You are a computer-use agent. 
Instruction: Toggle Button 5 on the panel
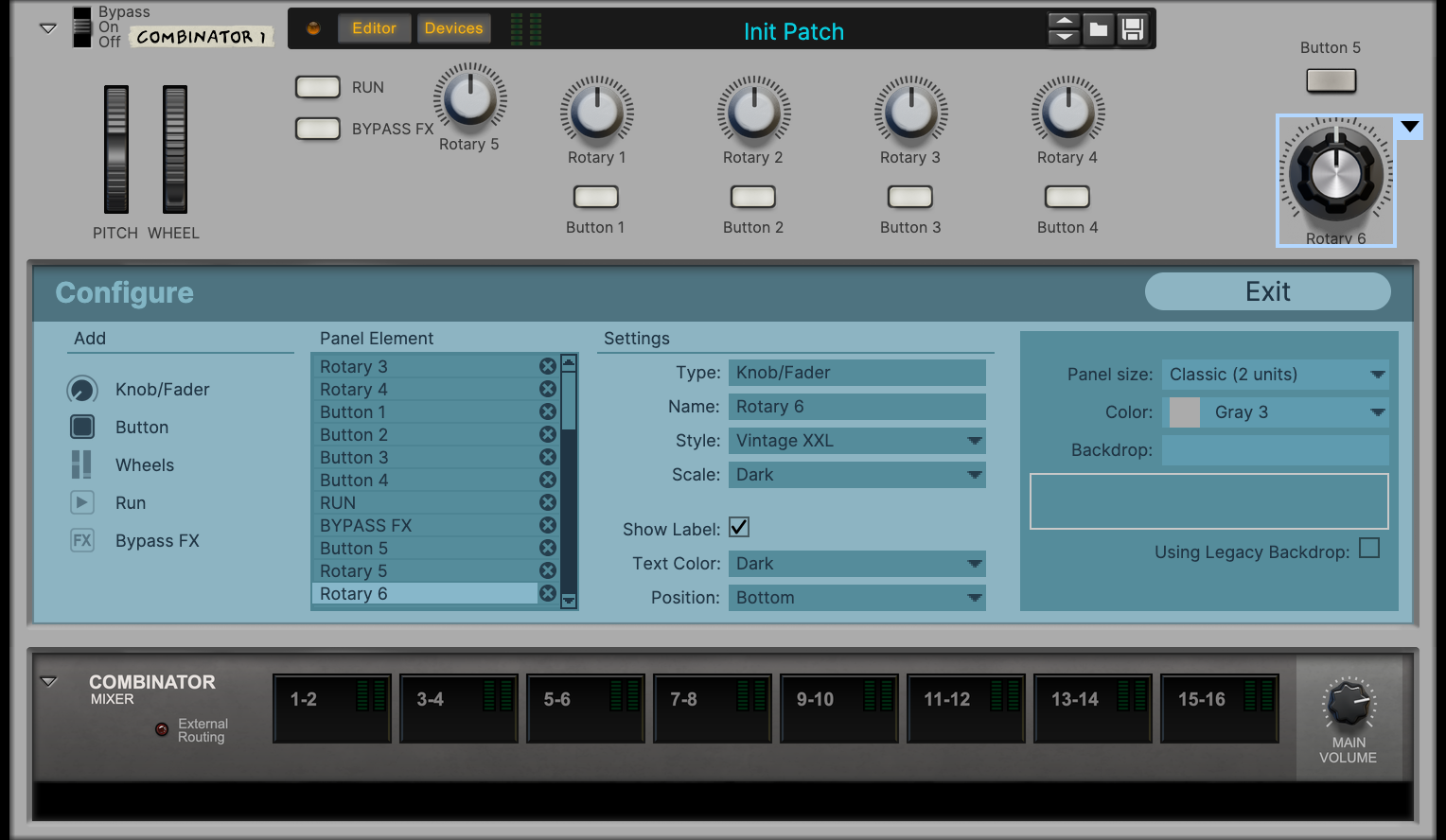click(x=1331, y=81)
